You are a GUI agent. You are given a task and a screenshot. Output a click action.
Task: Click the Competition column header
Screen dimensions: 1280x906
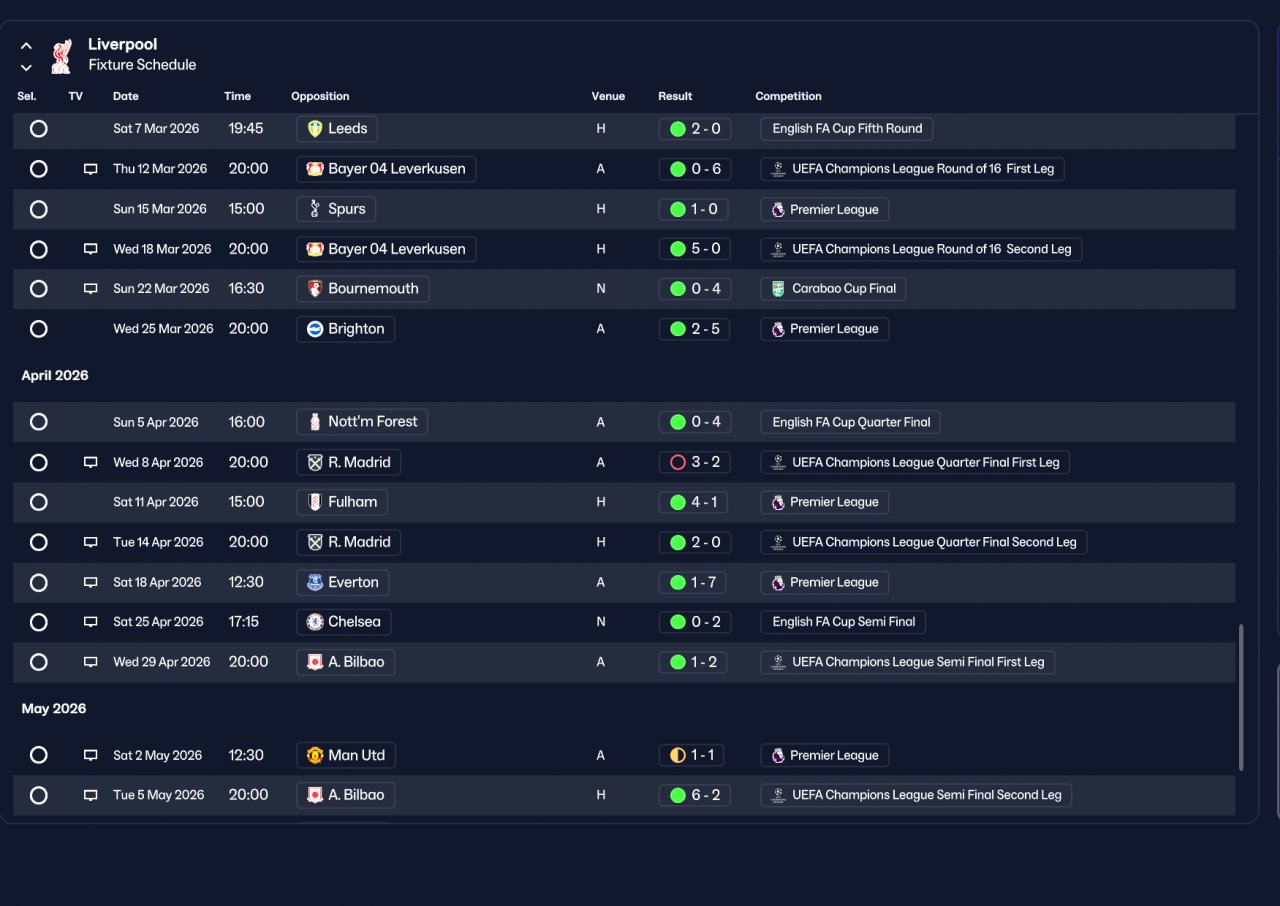pos(788,96)
